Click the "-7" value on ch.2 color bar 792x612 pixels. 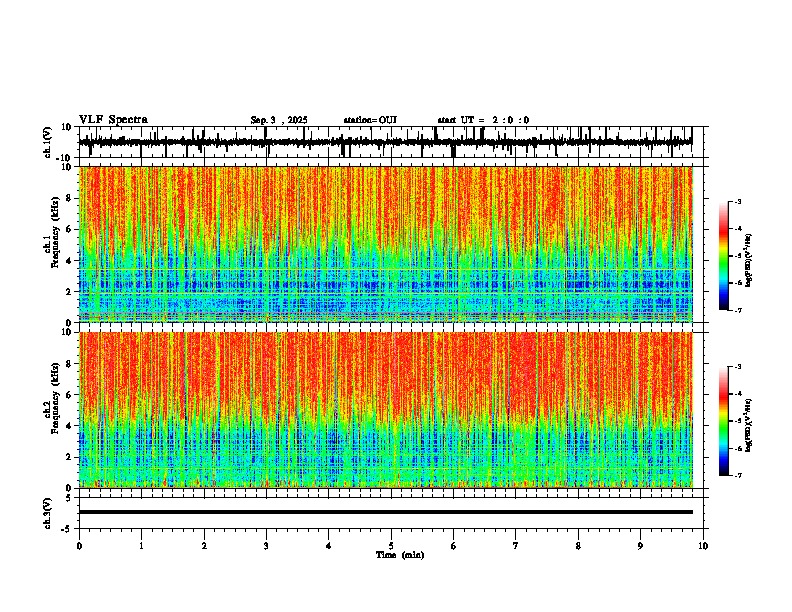click(x=738, y=476)
